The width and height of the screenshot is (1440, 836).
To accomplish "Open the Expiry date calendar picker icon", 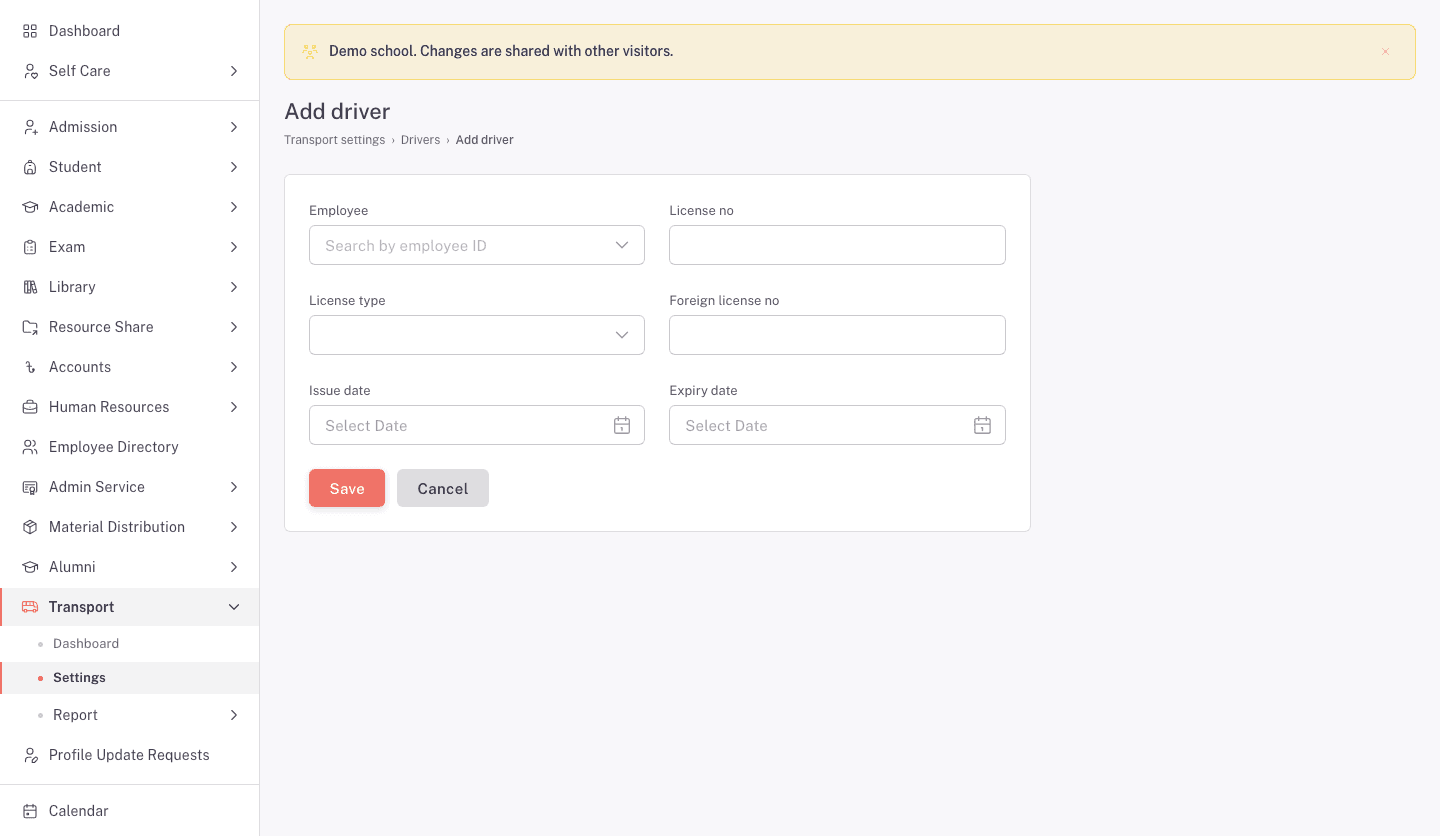I will [x=982, y=425].
